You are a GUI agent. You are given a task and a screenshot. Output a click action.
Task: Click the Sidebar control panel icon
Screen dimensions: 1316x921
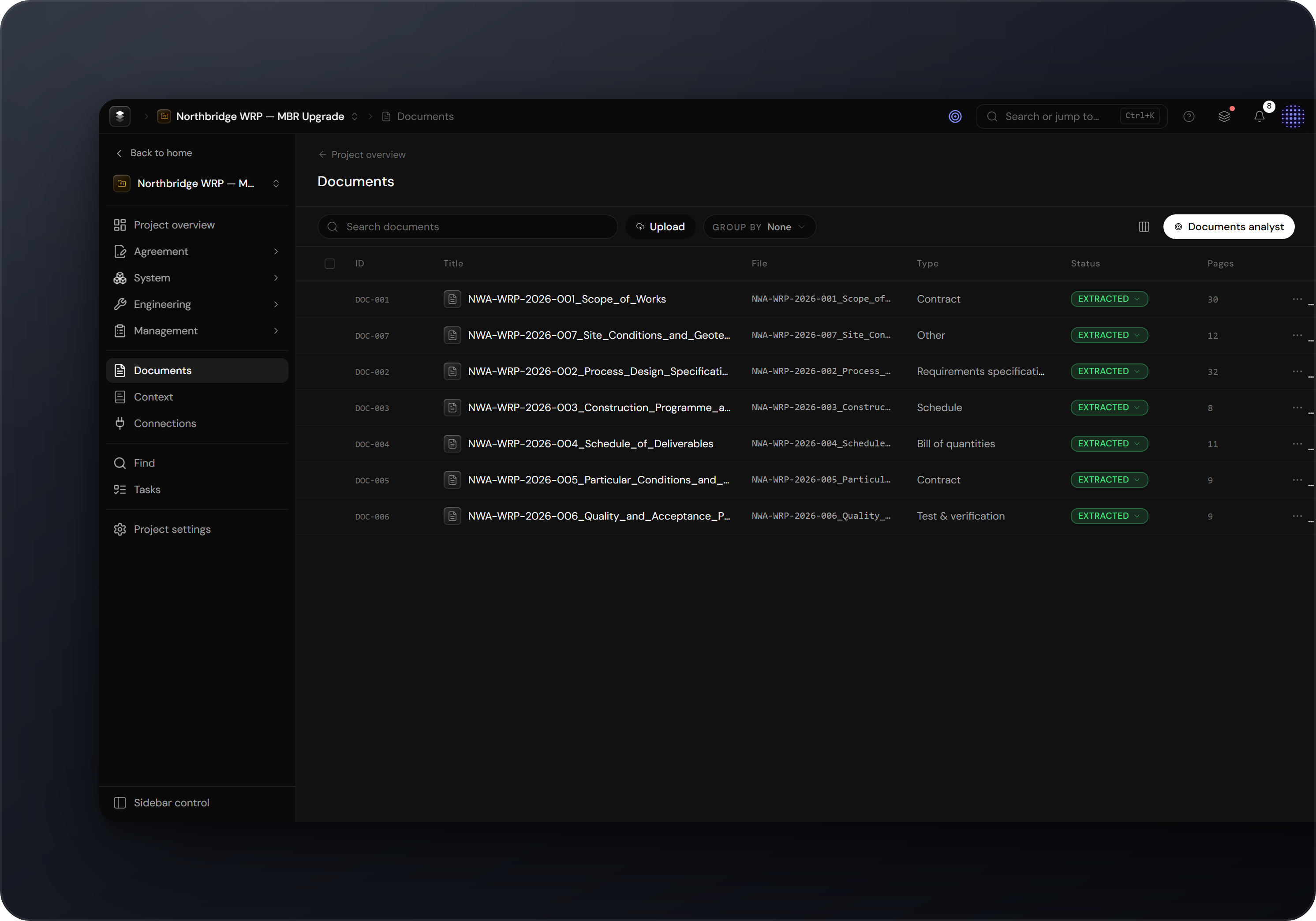[x=120, y=803]
